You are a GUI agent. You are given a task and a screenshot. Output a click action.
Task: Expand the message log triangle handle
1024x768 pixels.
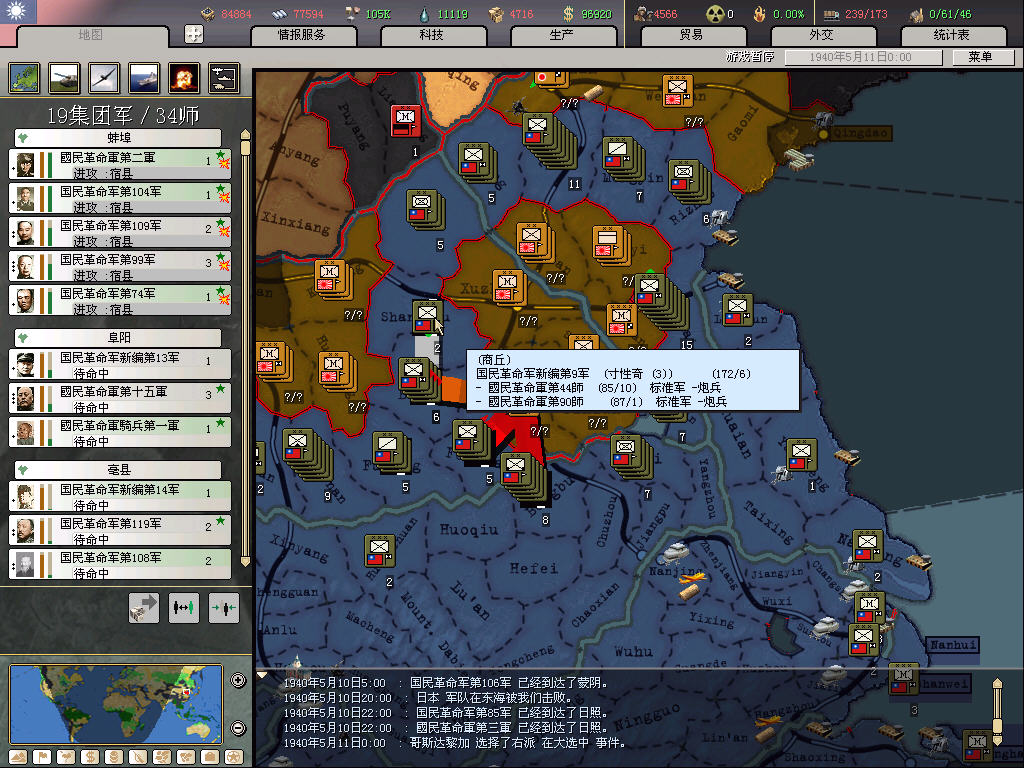[262, 675]
